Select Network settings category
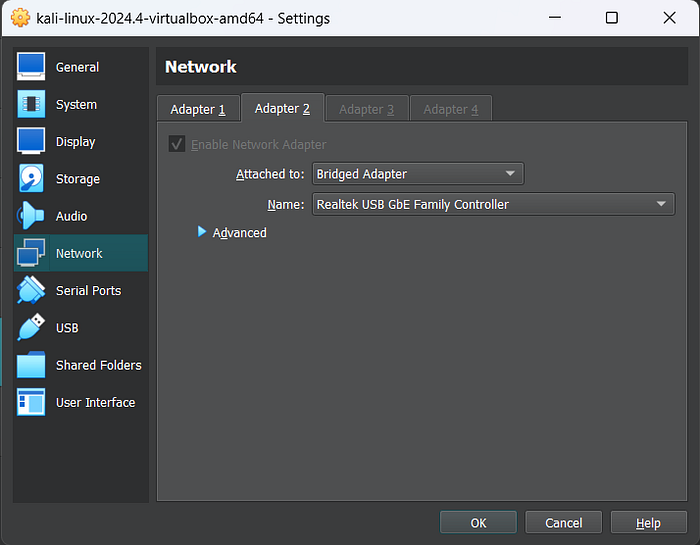 [81, 253]
